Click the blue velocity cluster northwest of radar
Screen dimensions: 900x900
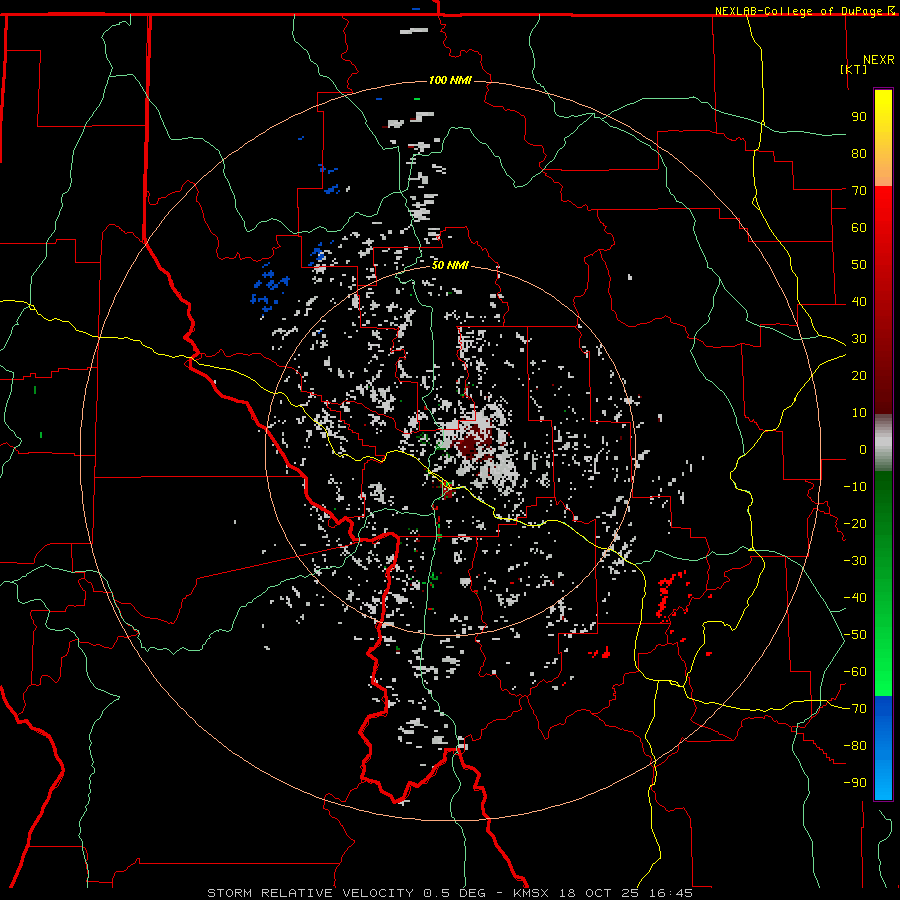268,288
